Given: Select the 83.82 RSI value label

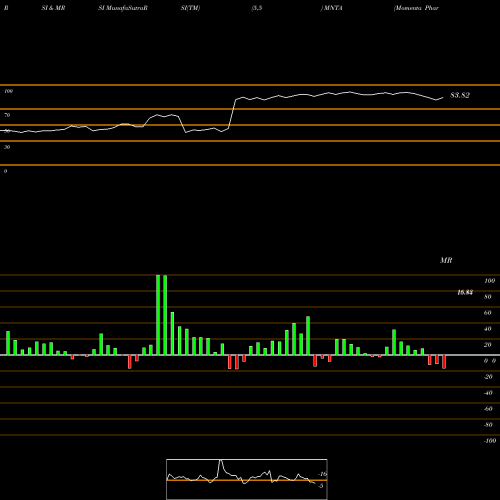Looking at the screenshot, I should coord(460,95).
